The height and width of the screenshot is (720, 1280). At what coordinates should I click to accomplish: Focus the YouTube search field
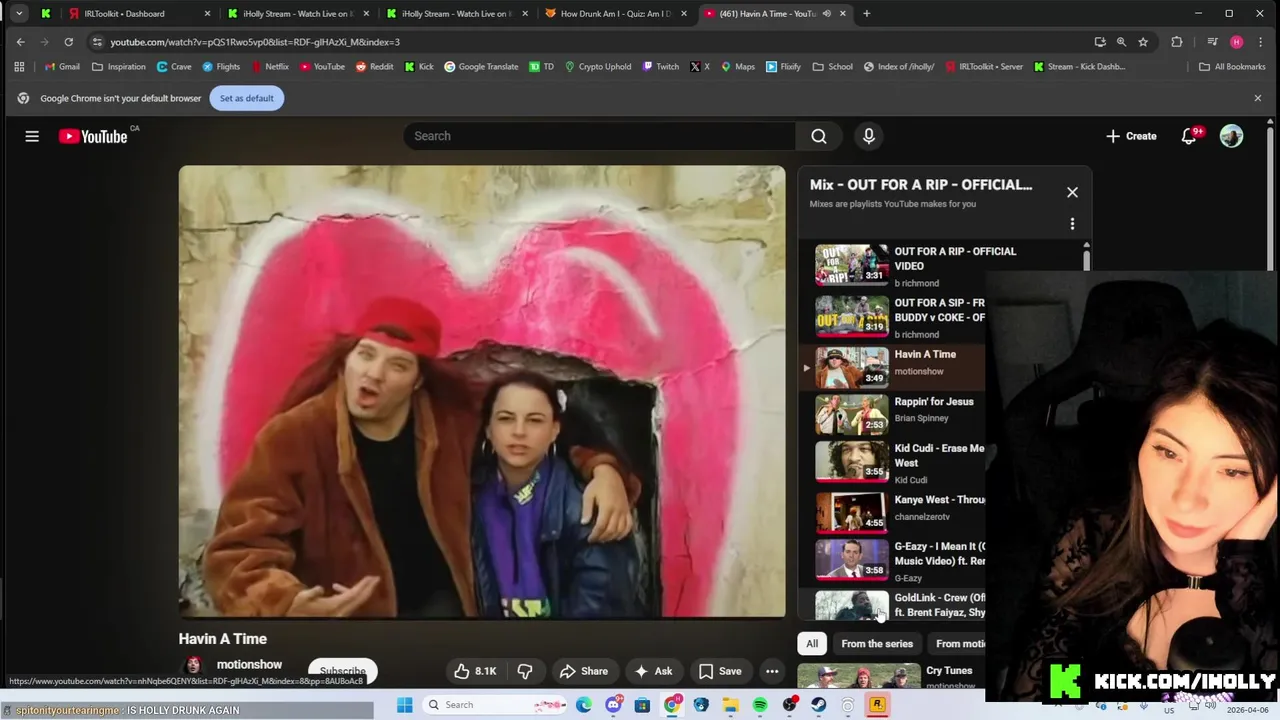(600, 136)
